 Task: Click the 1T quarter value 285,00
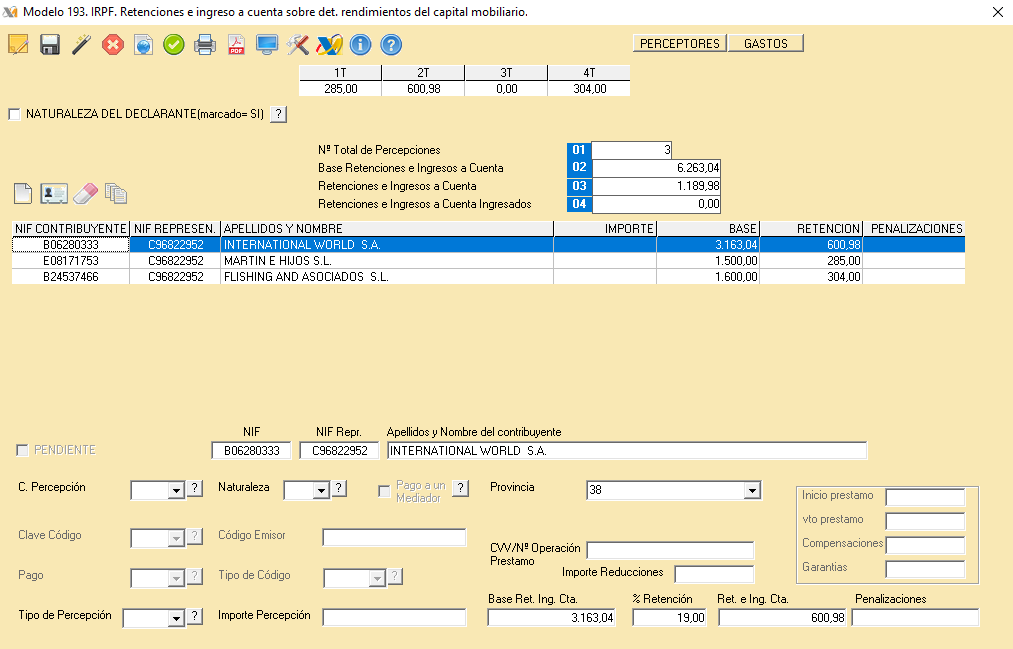[x=340, y=88]
